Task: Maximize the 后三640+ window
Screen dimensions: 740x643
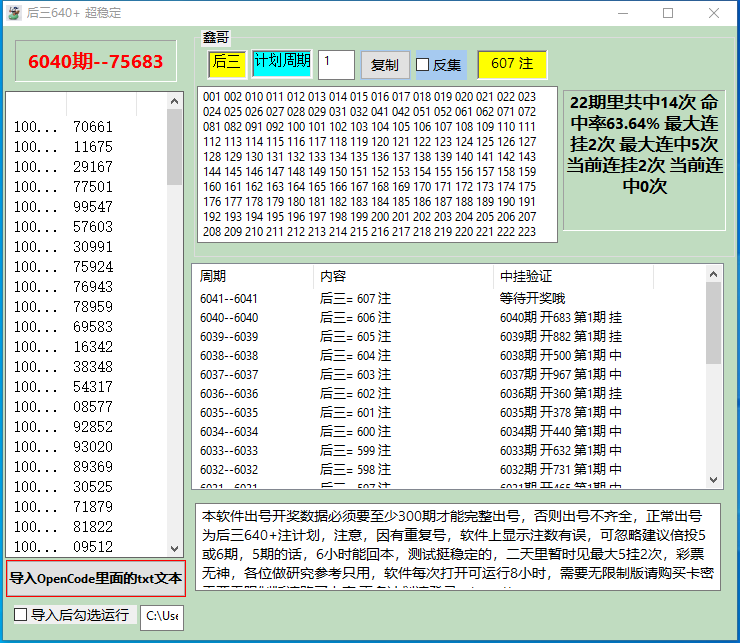Action: 668,13
